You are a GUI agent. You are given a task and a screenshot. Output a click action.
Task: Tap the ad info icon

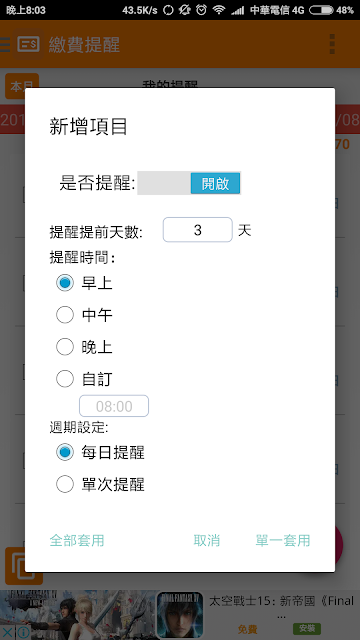(x=23, y=632)
